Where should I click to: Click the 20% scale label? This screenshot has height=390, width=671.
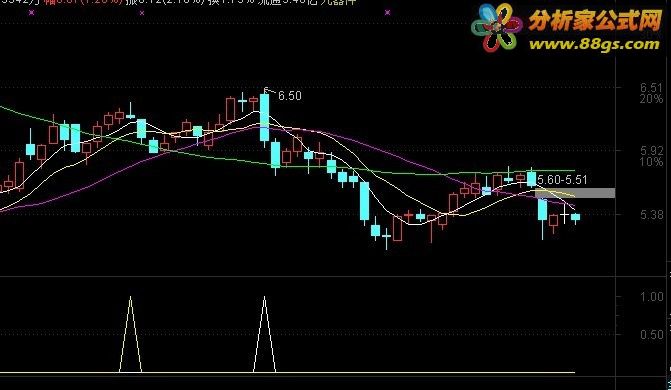pyautogui.click(x=651, y=99)
